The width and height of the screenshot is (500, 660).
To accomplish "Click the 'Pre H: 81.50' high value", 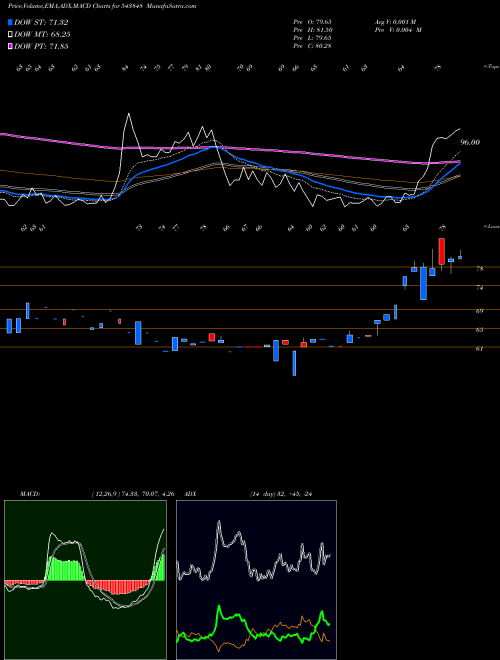I will [312, 30].
